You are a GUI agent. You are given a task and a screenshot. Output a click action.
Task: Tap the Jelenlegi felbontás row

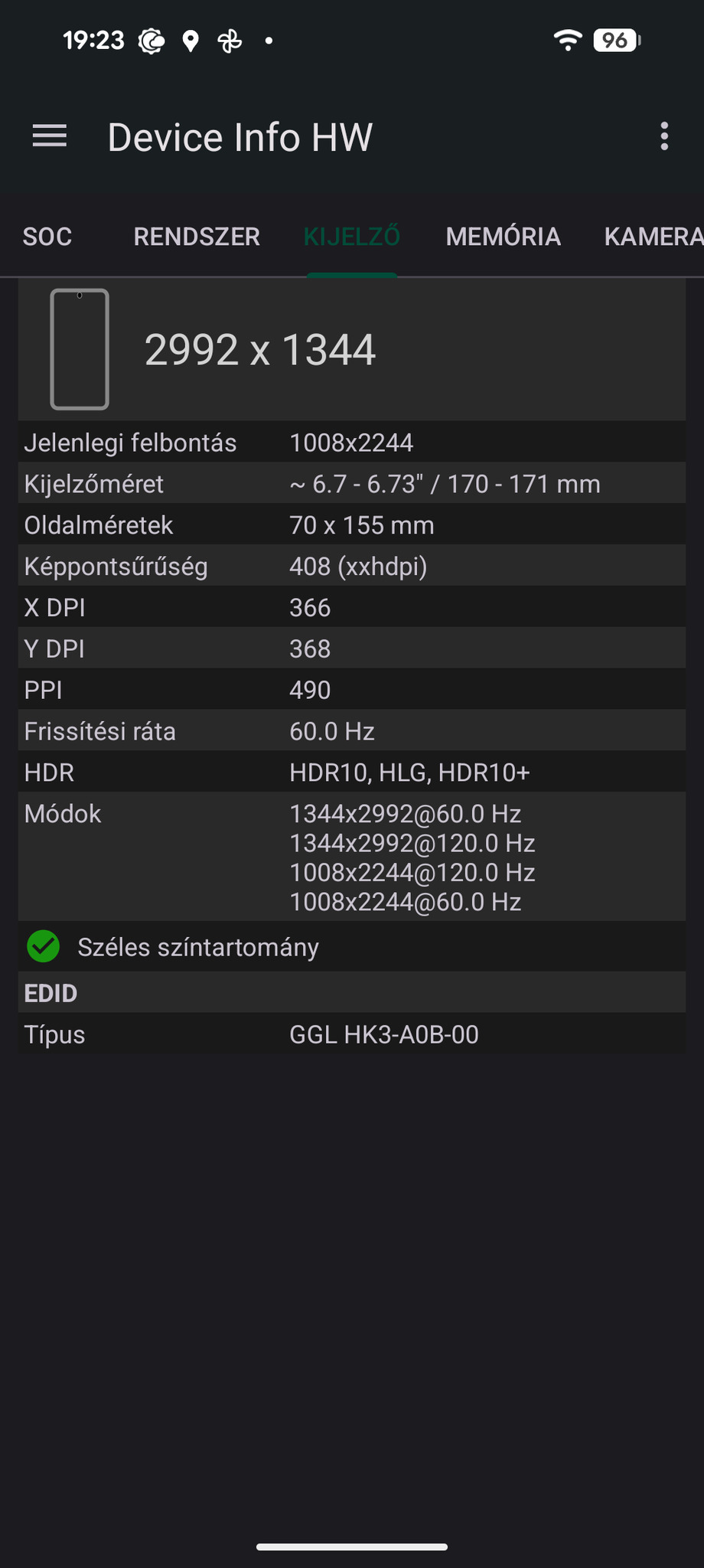pyautogui.click(x=351, y=443)
